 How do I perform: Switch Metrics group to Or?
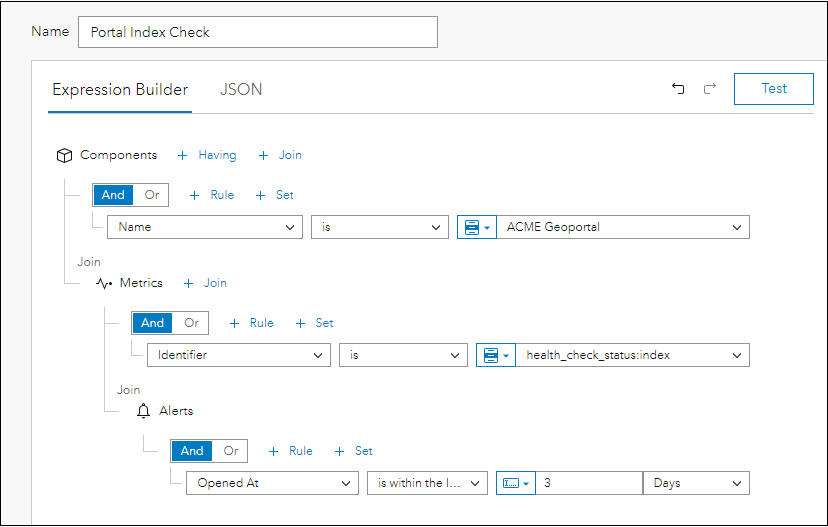191,323
